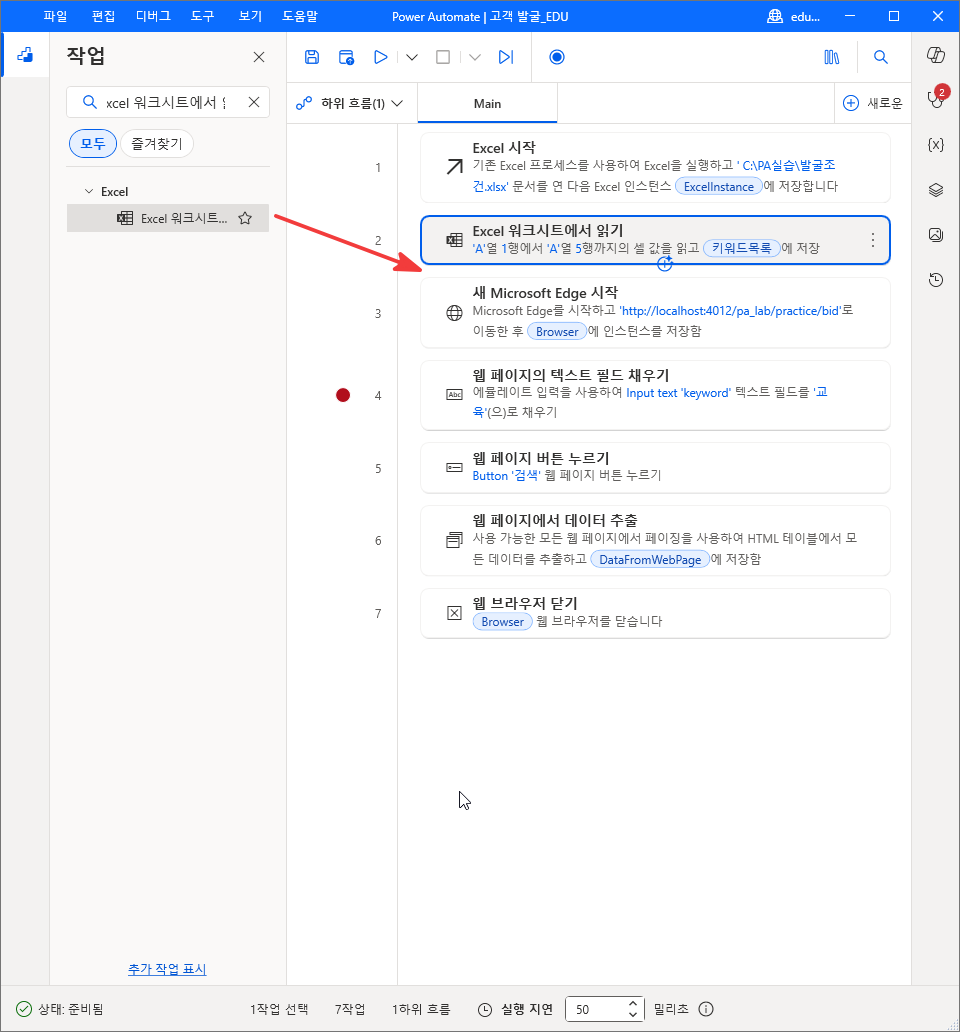This screenshot has height=1032, width=960.
Task: Clear the action search box text
Action: tap(254, 102)
